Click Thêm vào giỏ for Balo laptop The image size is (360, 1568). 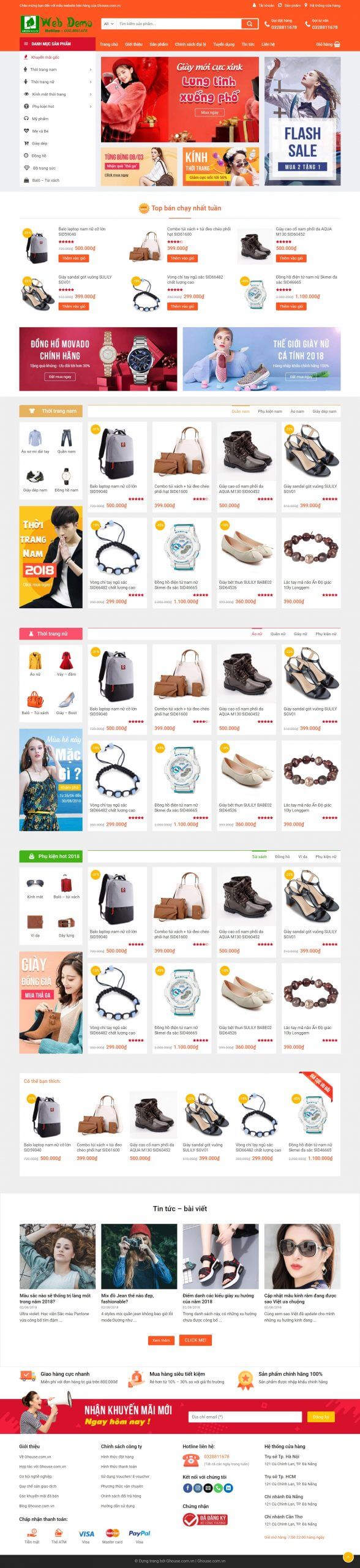point(74,258)
